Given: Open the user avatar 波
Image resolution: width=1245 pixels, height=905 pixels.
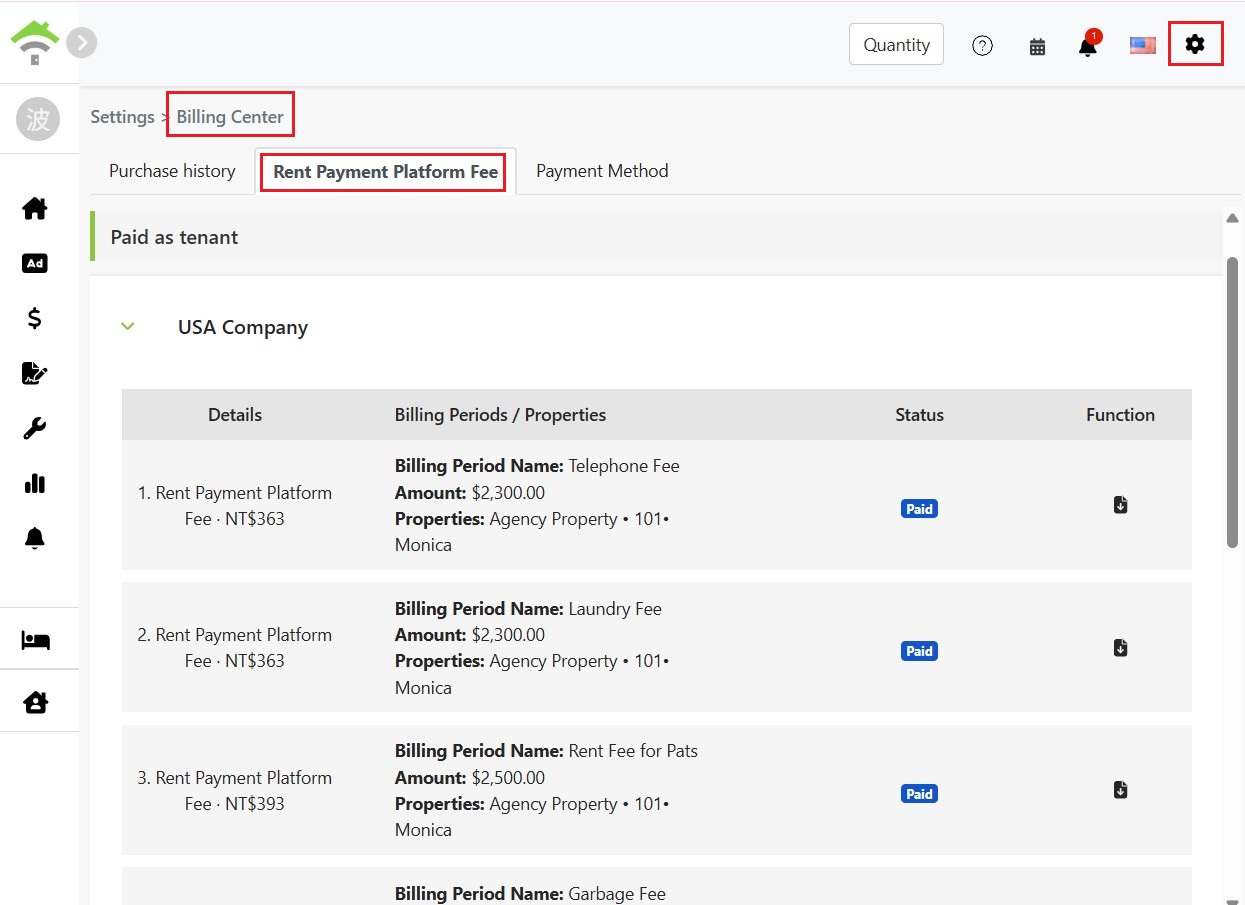Looking at the screenshot, I should (x=38, y=119).
